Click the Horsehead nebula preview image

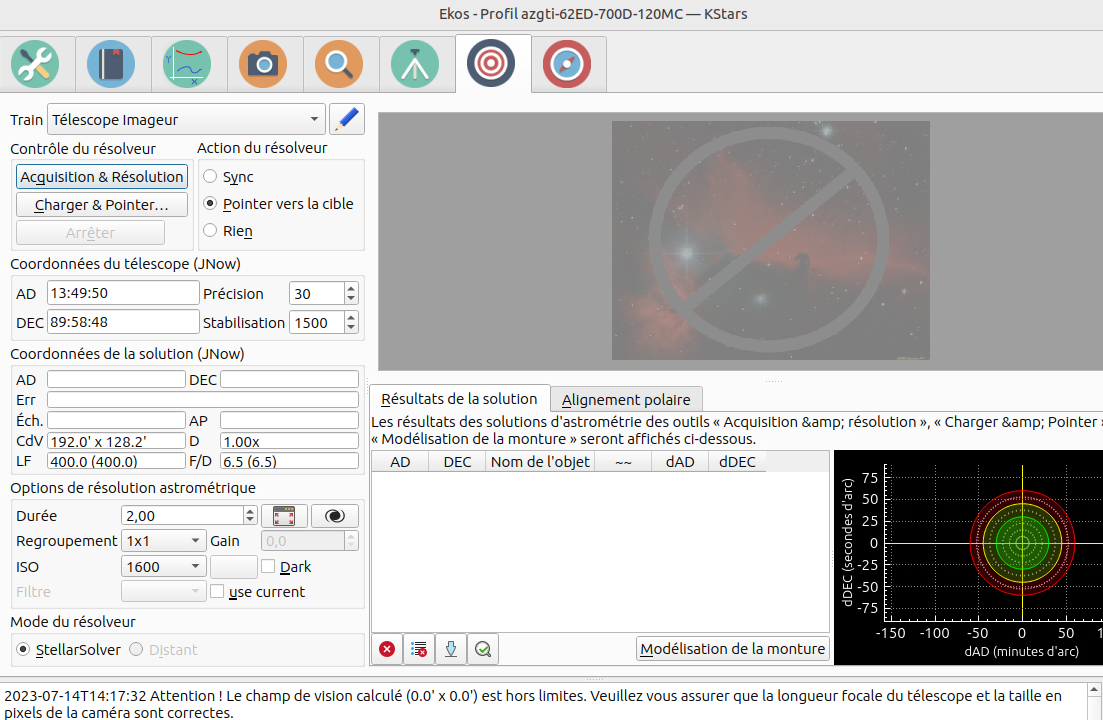[770, 240]
